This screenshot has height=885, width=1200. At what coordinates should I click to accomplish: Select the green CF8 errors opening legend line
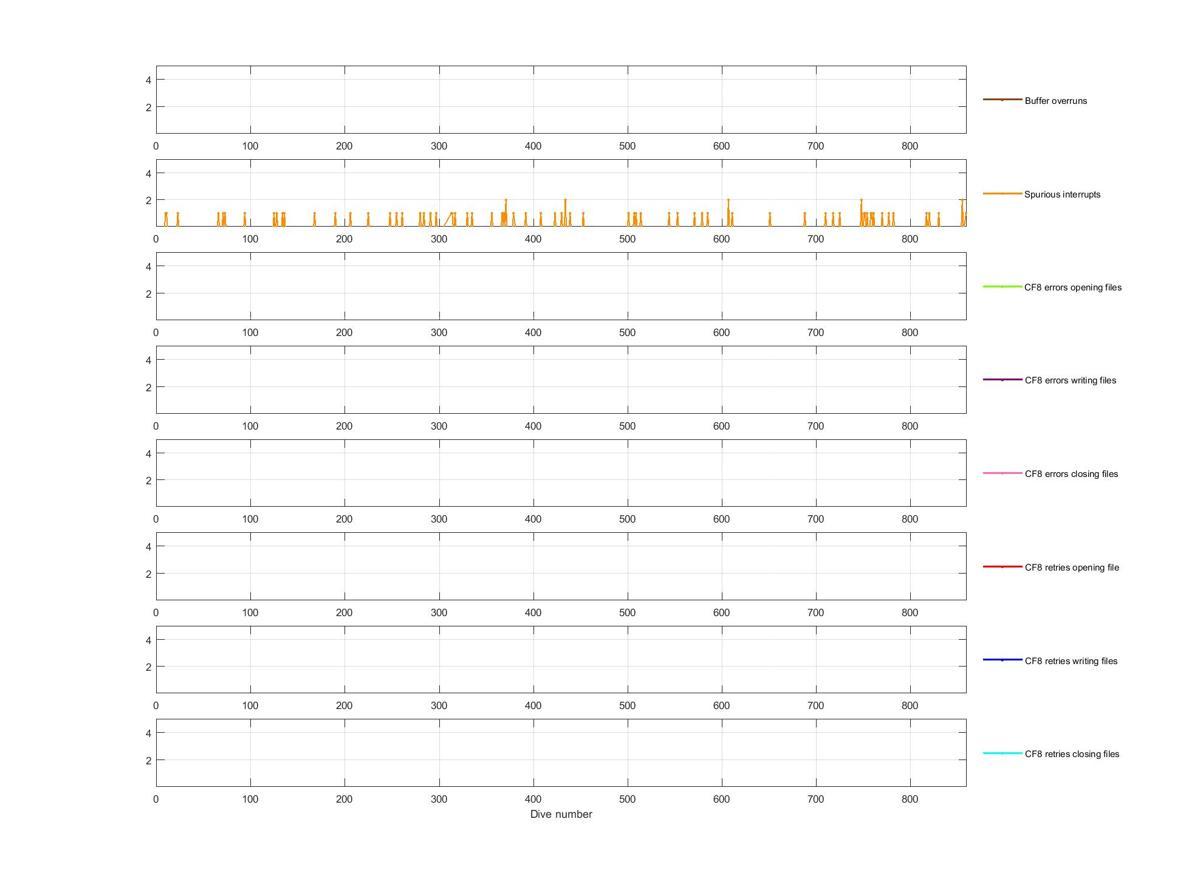click(x=1002, y=287)
